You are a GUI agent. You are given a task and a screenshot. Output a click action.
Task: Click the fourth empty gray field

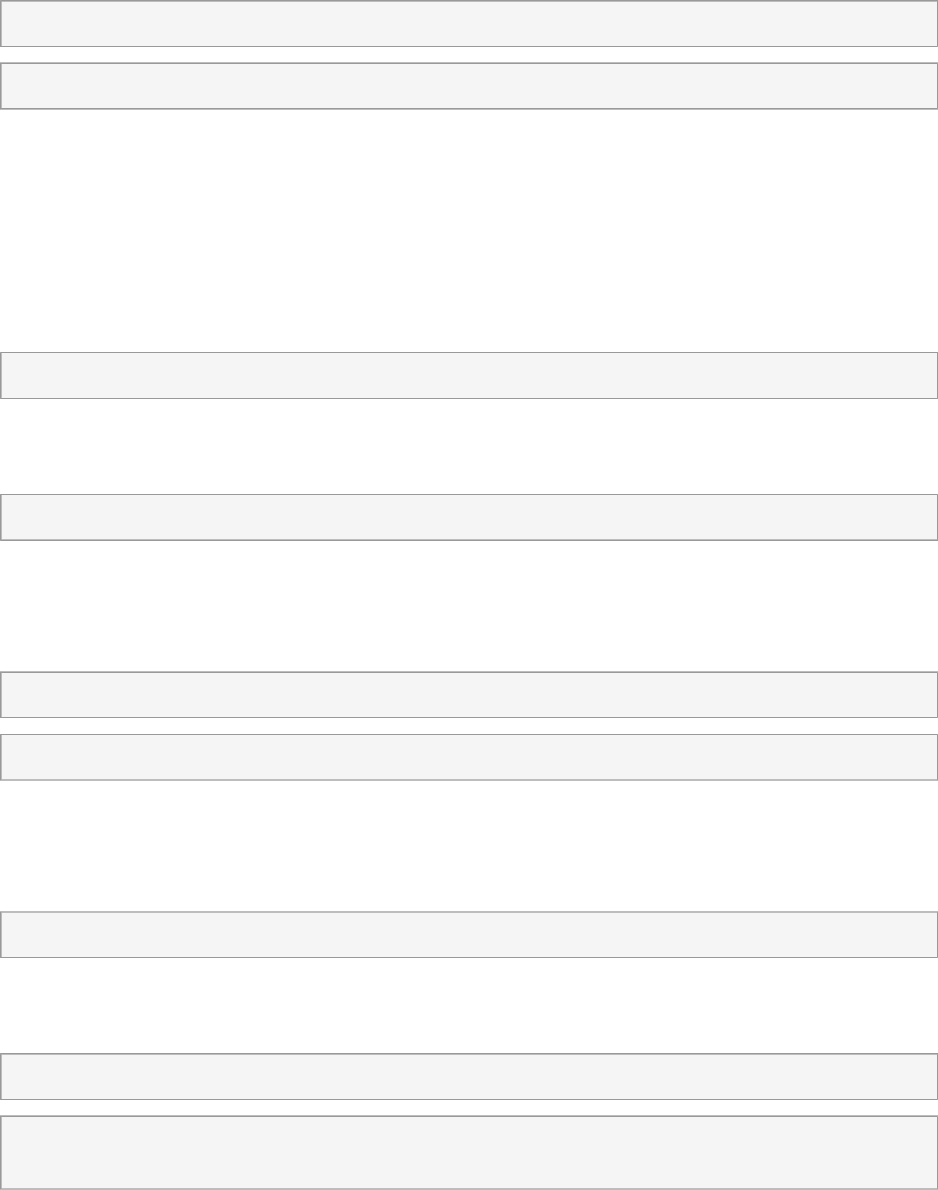(x=469, y=517)
